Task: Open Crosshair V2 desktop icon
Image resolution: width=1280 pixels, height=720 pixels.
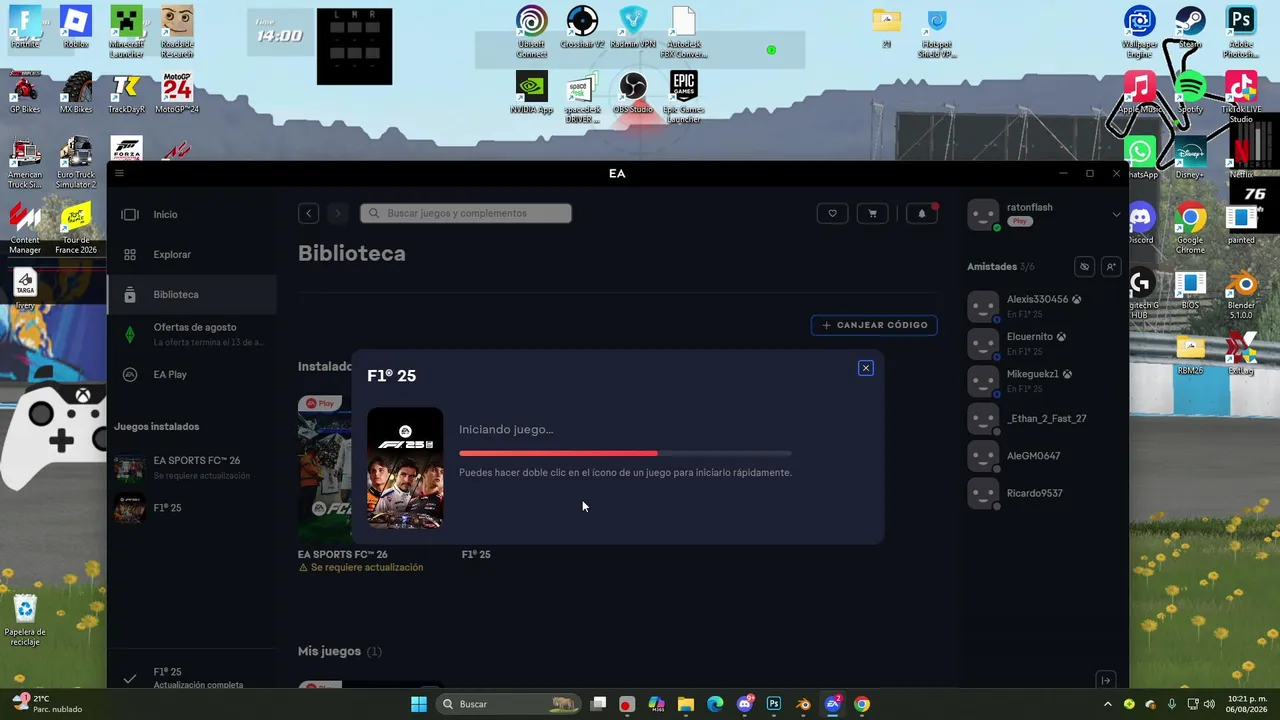Action: point(582,27)
